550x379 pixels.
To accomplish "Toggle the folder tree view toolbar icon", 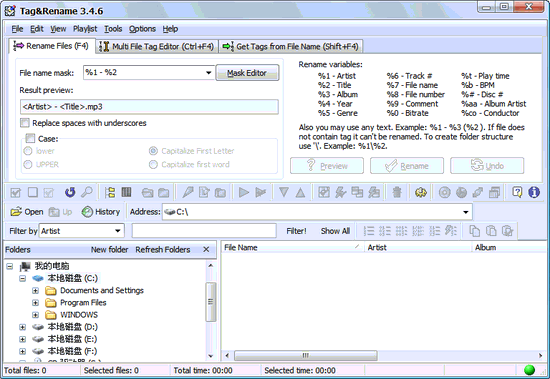I will coord(110,192).
